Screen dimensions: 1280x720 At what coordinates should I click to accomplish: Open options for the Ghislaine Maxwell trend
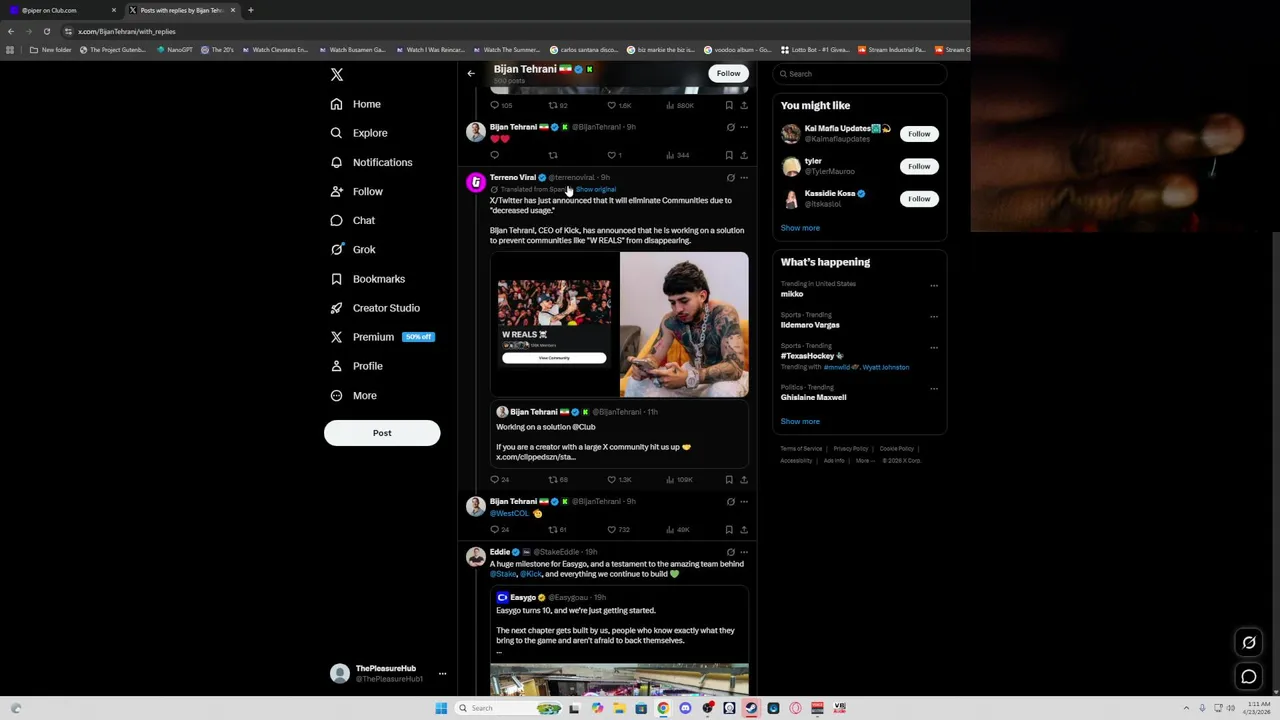(x=934, y=388)
